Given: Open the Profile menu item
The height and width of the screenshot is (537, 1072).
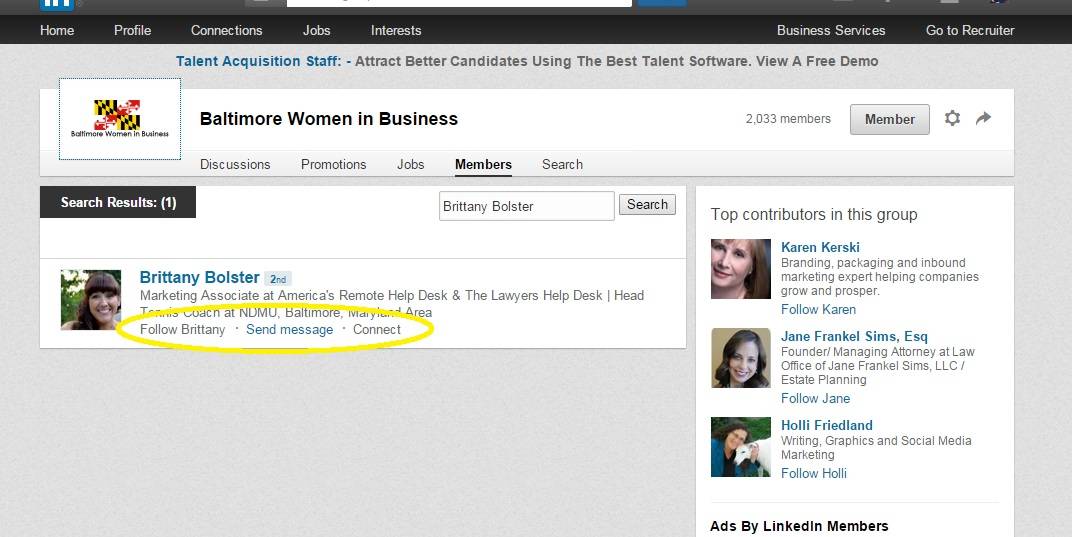Looking at the screenshot, I should (x=133, y=30).
